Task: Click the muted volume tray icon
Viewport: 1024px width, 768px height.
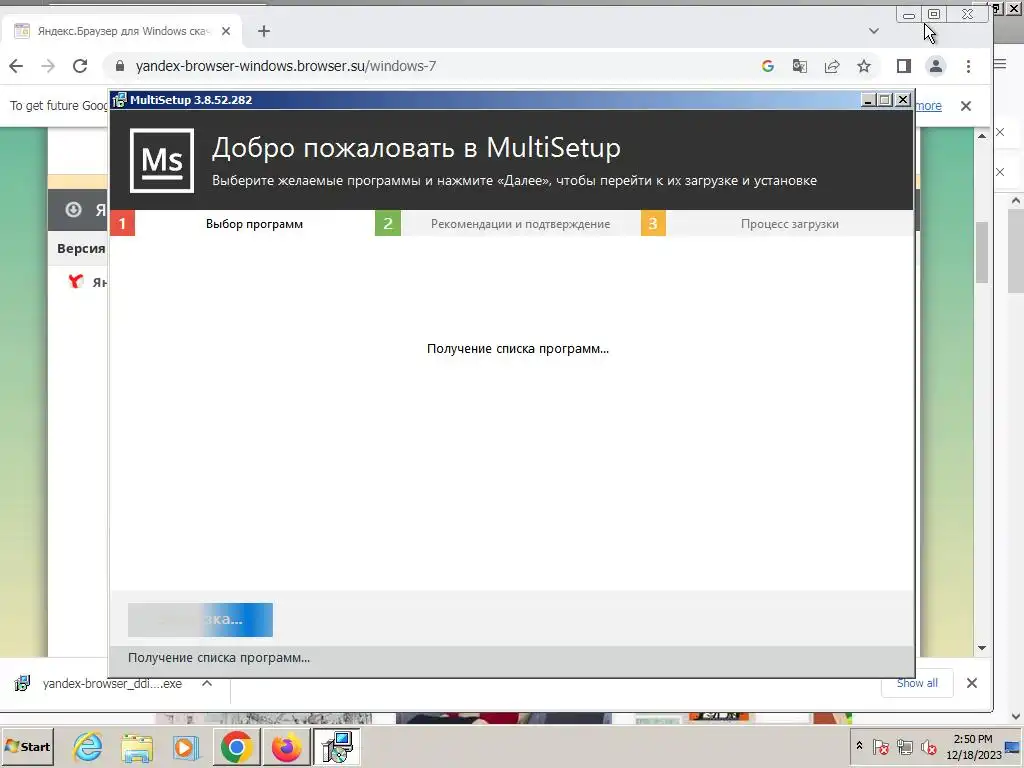Action: (928, 746)
